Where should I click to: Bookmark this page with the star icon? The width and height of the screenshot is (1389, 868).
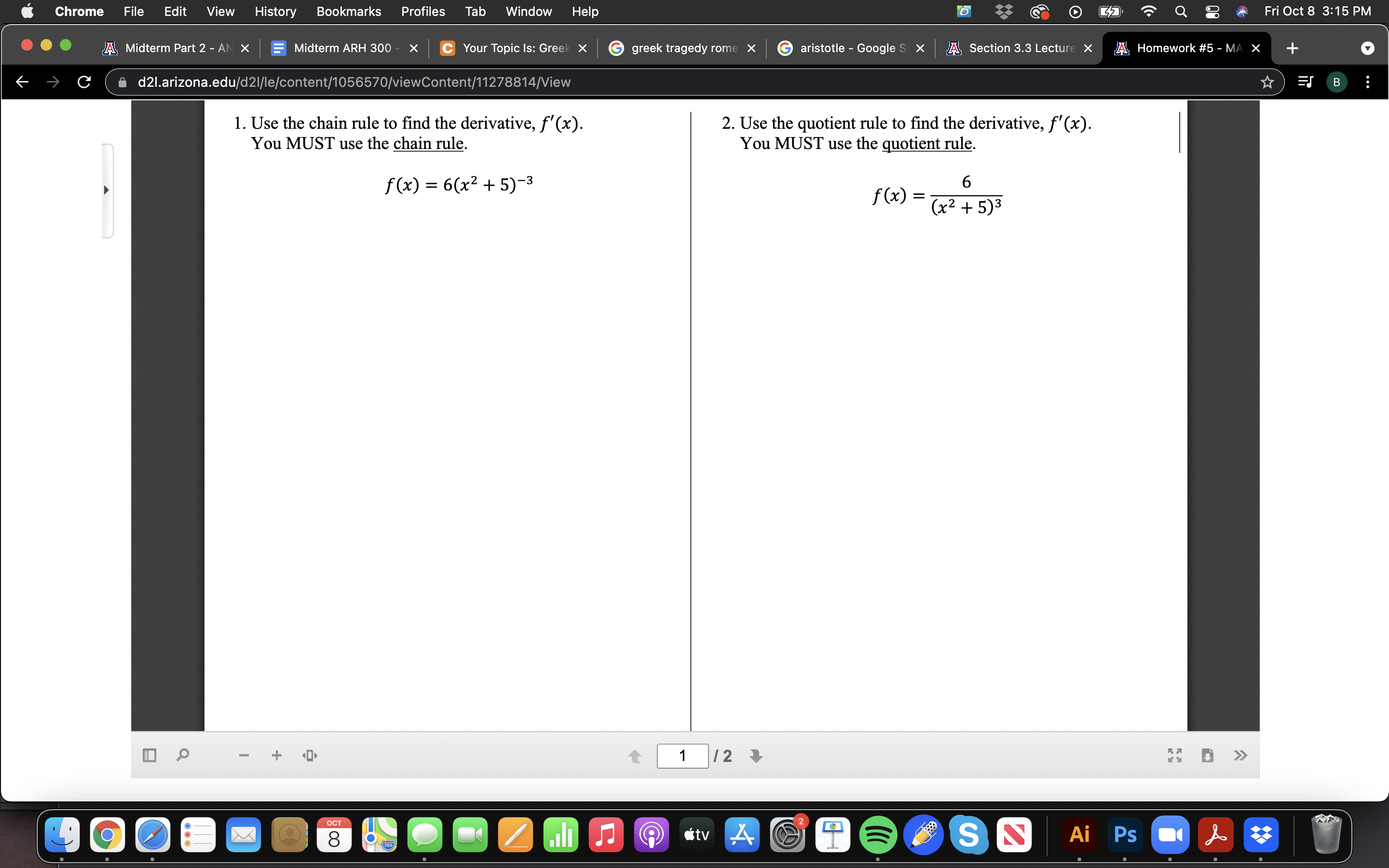coord(1266,81)
